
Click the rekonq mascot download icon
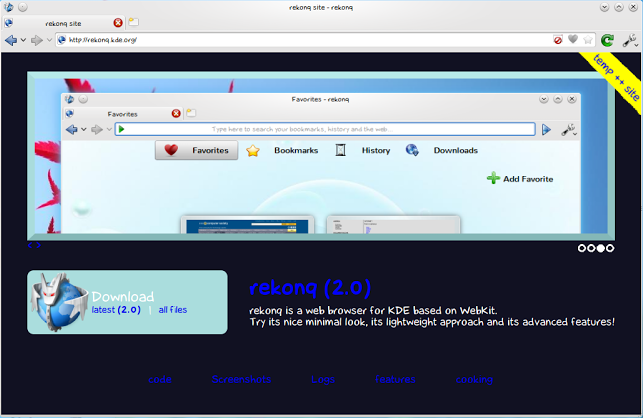(58, 302)
